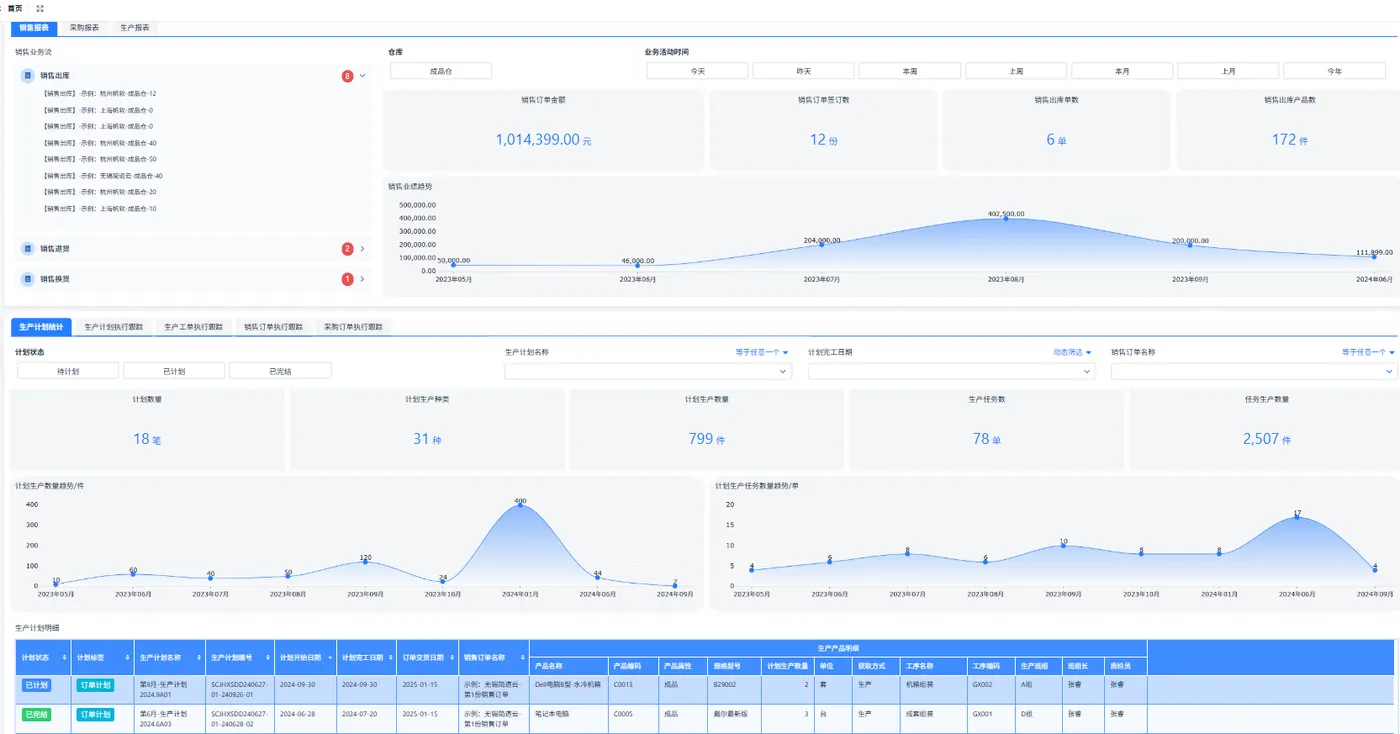
Task: Open 等于任意一个 condition for 生产计划名称
Action: [762, 352]
